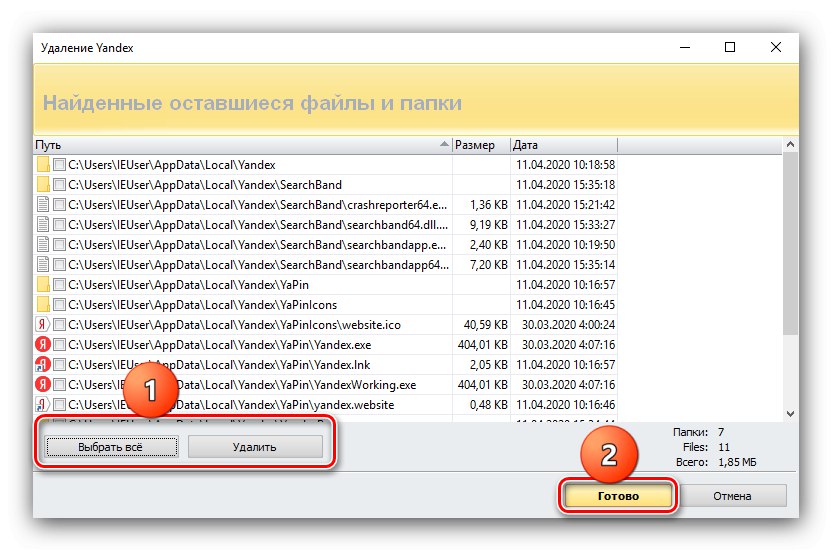Click the 11.04.2020 15:35:18 date cell
The height and width of the screenshot is (551, 832).
(x=565, y=185)
